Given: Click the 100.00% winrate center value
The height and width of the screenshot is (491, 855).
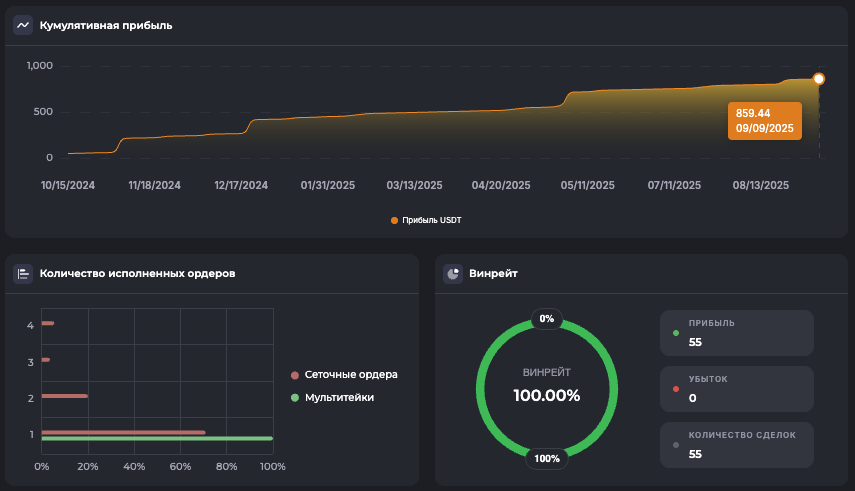Looking at the screenshot, I should point(546,395).
